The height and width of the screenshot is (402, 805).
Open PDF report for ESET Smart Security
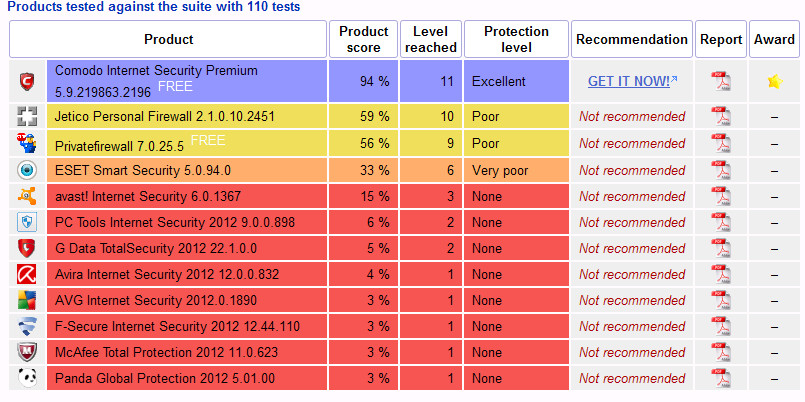coord(720,169)
